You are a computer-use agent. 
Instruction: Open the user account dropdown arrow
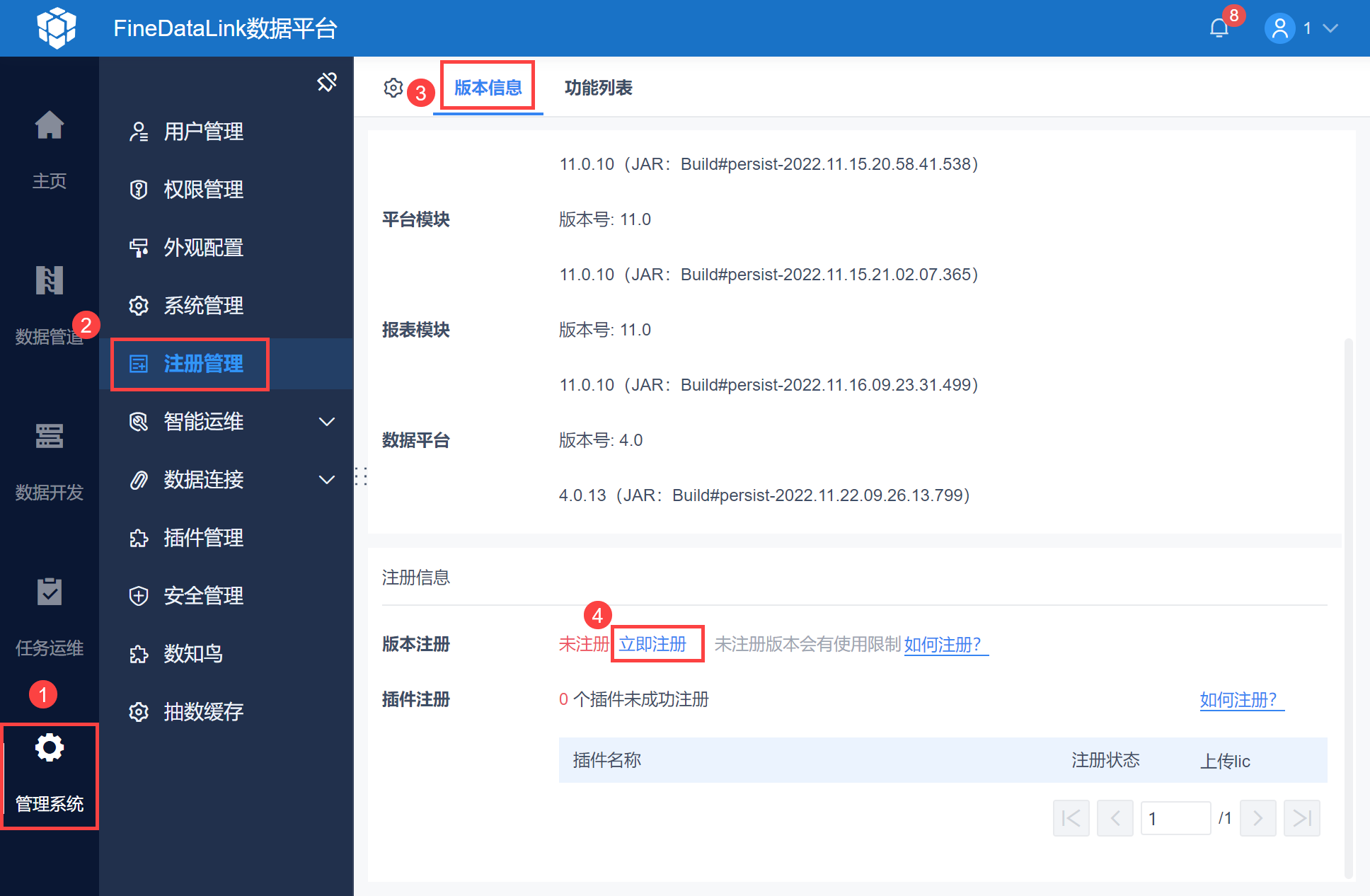tap(1330, 28)
